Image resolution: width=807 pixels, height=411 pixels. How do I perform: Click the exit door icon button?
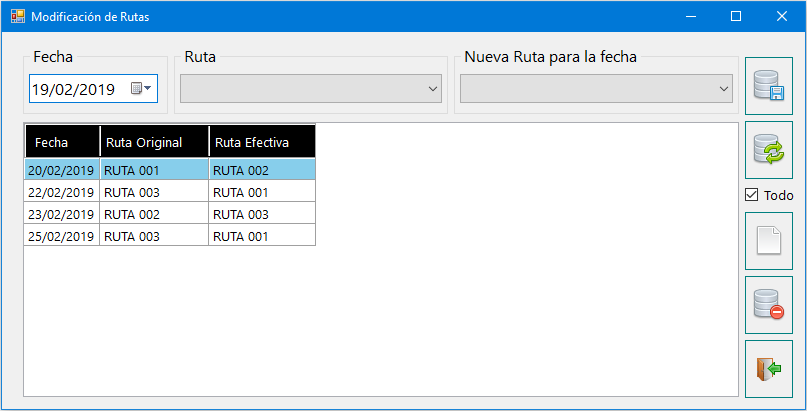pos(769,369)
